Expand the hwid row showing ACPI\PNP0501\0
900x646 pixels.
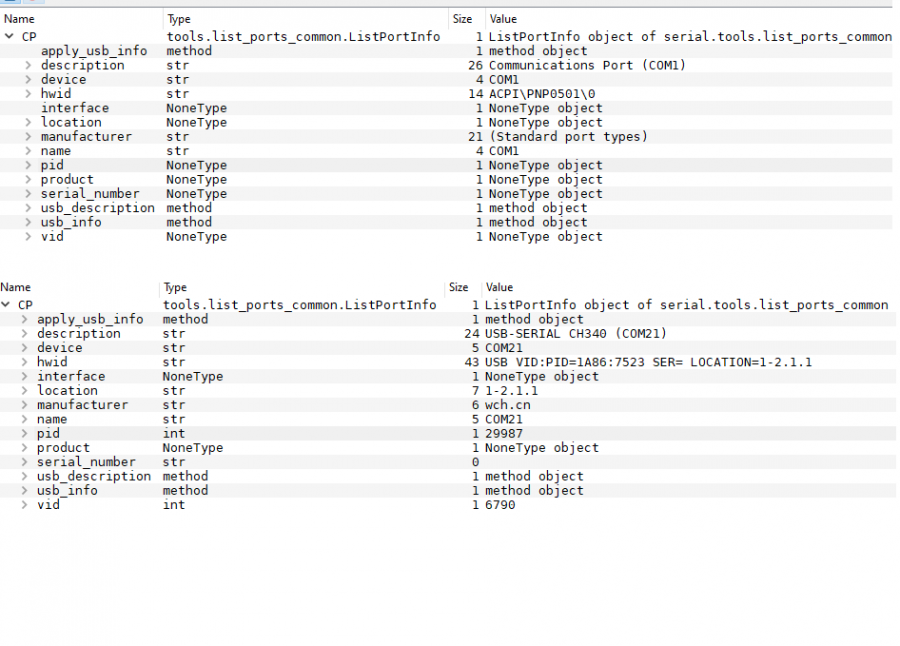coord(29,94)
